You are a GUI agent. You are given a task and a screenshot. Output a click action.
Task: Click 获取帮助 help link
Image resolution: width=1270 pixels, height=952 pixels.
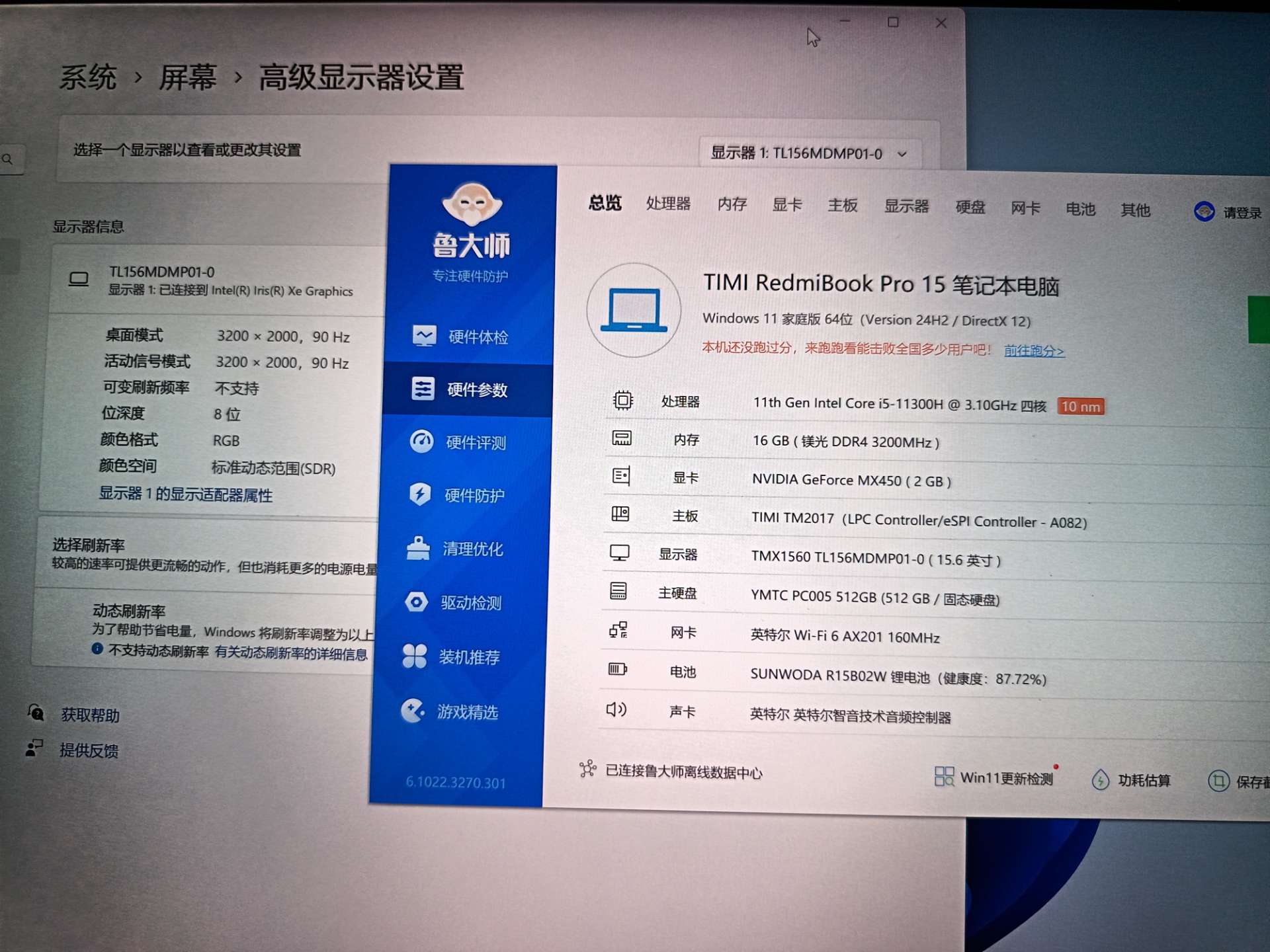(90, 715)
